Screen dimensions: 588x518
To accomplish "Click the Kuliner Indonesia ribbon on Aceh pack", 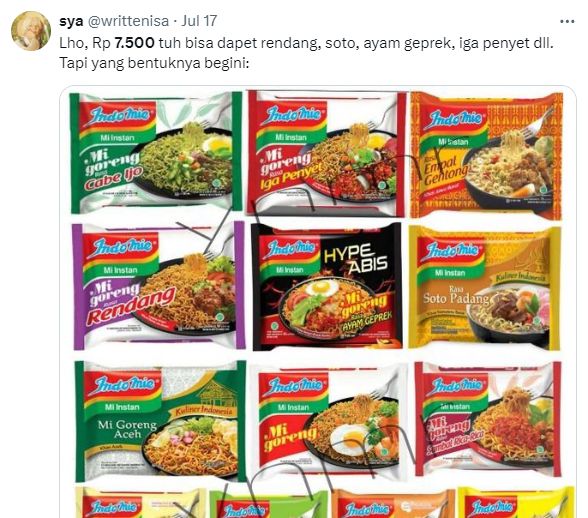I will coord(204,411).
